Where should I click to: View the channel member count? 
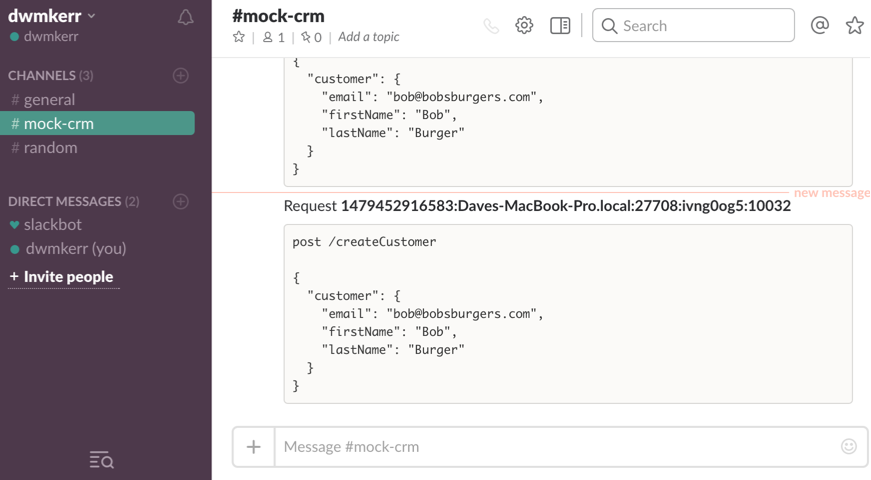[274, 37]
